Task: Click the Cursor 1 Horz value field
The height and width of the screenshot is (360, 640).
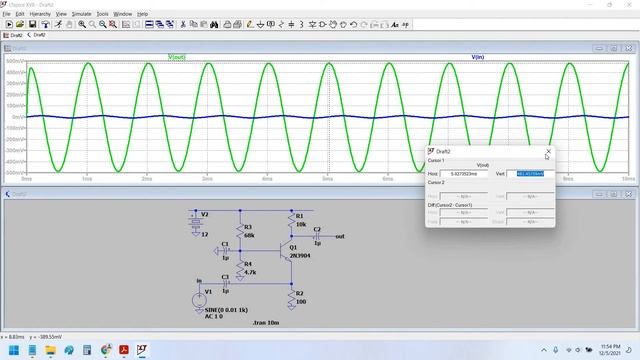Action: pyautogui.click(x=464, y=174)
